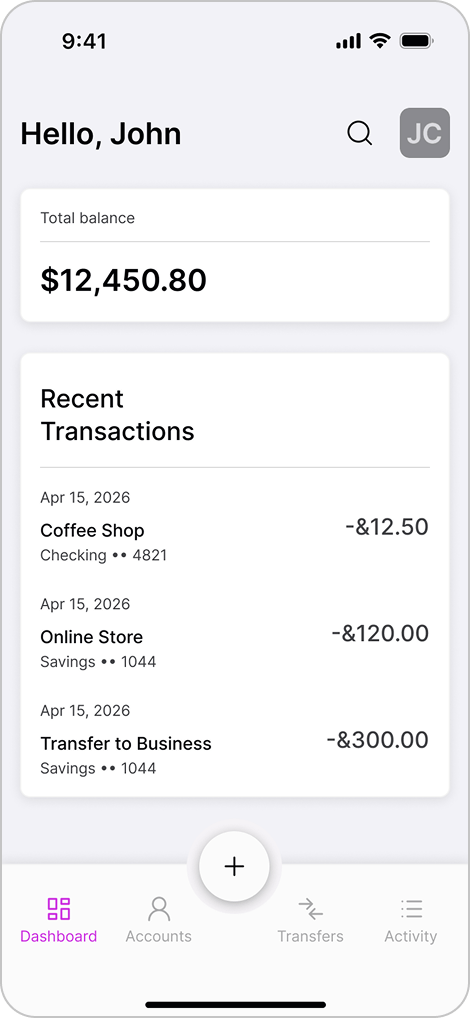Image resolution: width=470 pixels, height=1018 pixels.
Task: Select the Dashboard tab label
Action: [x=58, y=936]
